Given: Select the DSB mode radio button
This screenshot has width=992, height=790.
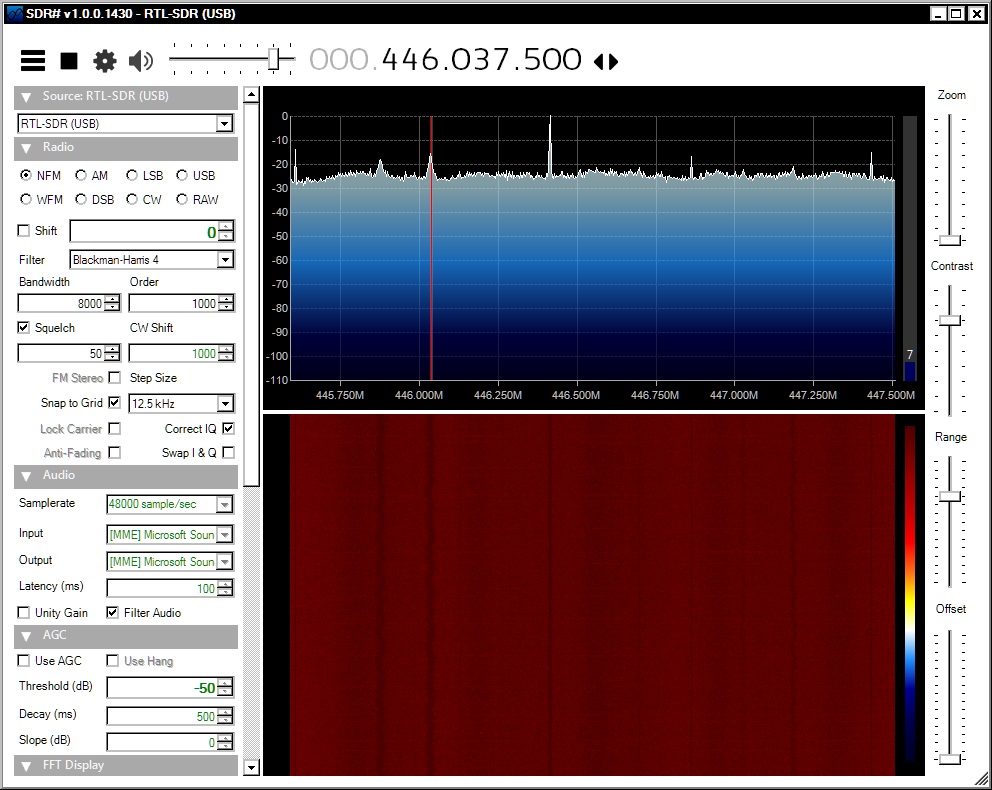Looking at the screenshot, I should (81, 199).
